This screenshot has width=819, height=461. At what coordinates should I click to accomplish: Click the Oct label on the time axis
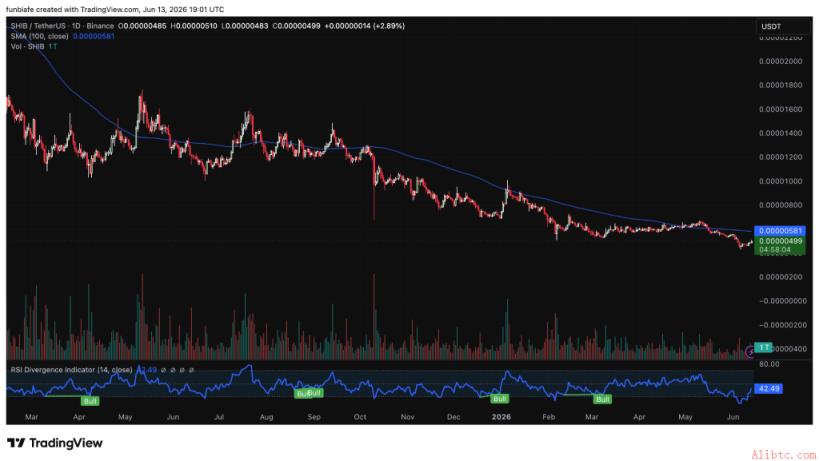point(360,417)
